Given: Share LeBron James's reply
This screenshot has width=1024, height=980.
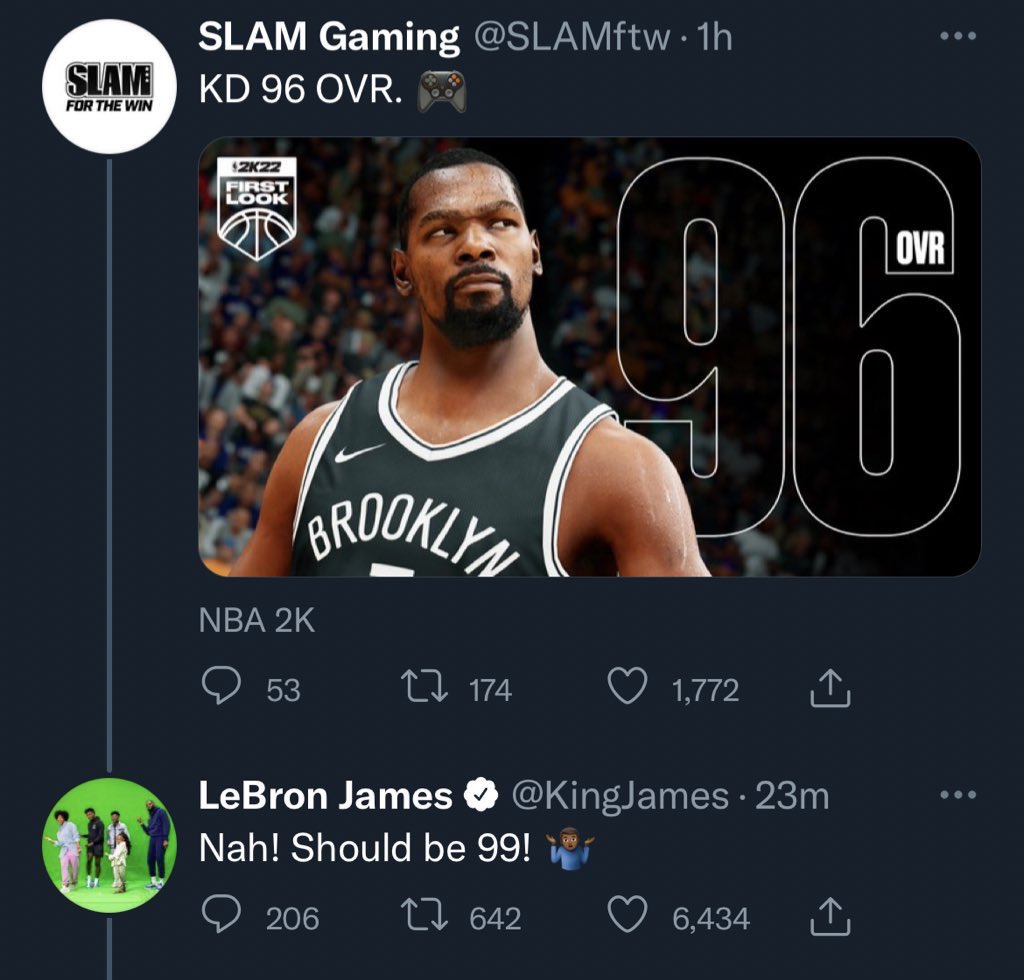Looking at the screenshot, I should [826, 917].
